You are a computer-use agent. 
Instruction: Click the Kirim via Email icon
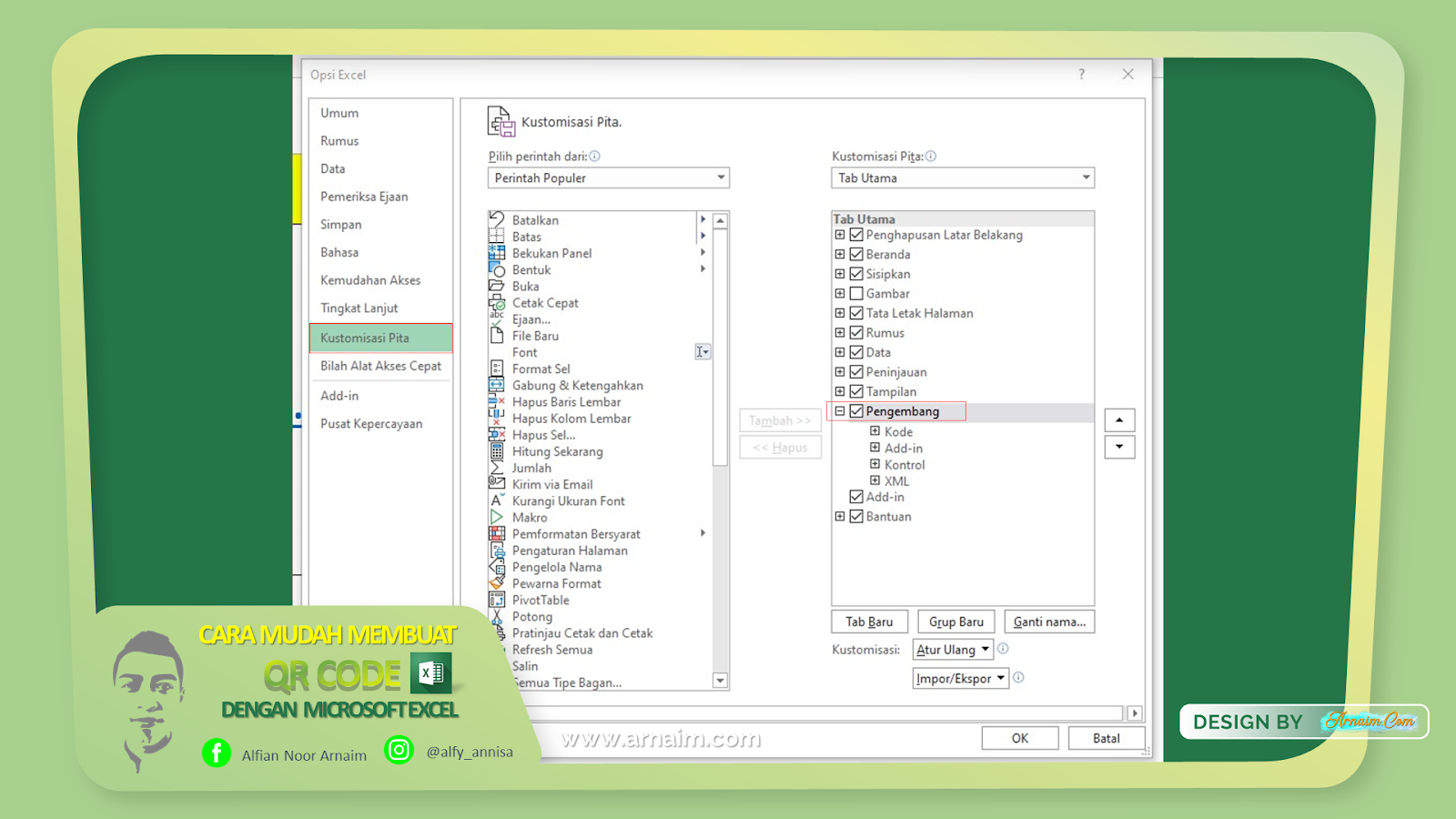(x=497, y=484)
